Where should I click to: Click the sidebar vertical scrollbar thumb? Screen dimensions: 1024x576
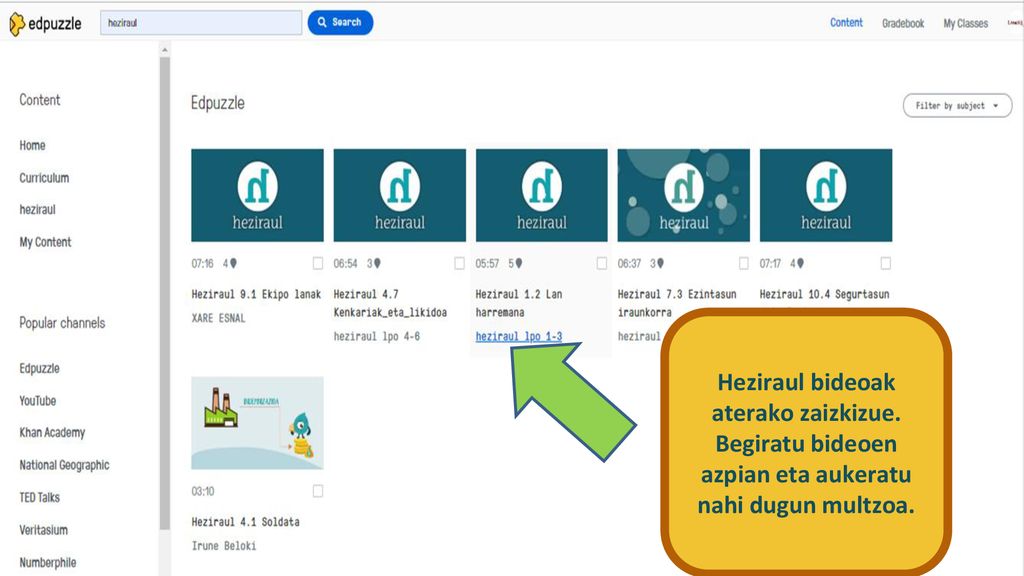point(165,293)
